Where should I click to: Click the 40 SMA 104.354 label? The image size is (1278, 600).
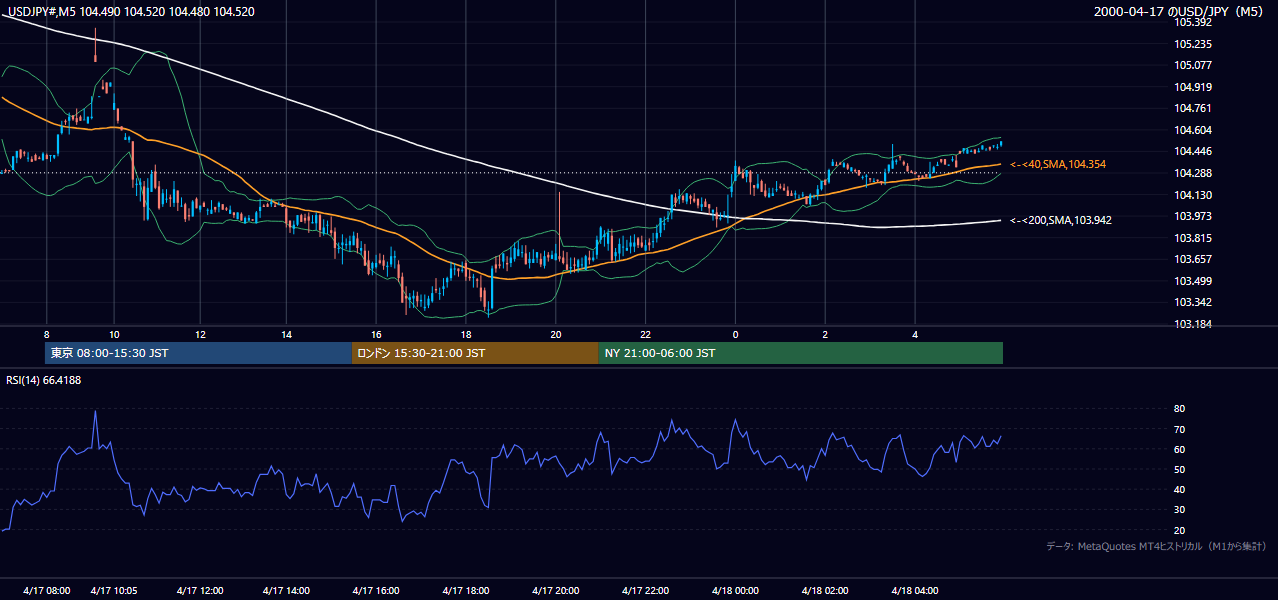point(1058,164)
